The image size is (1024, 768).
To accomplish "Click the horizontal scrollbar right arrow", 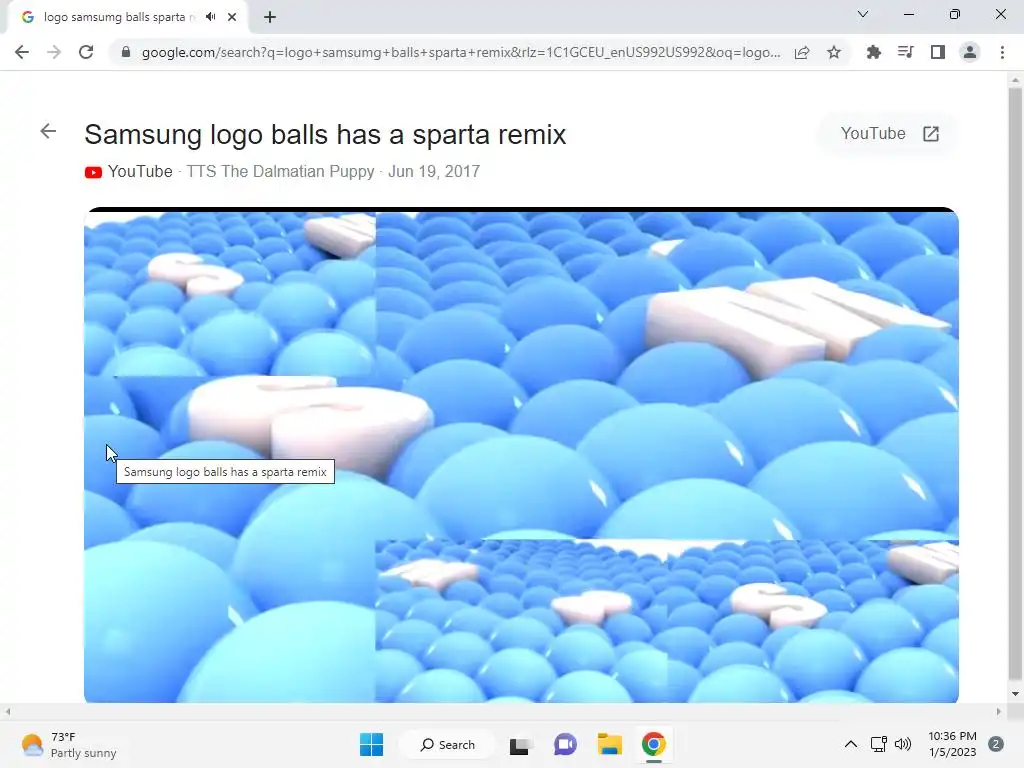I will pos(999,712).
